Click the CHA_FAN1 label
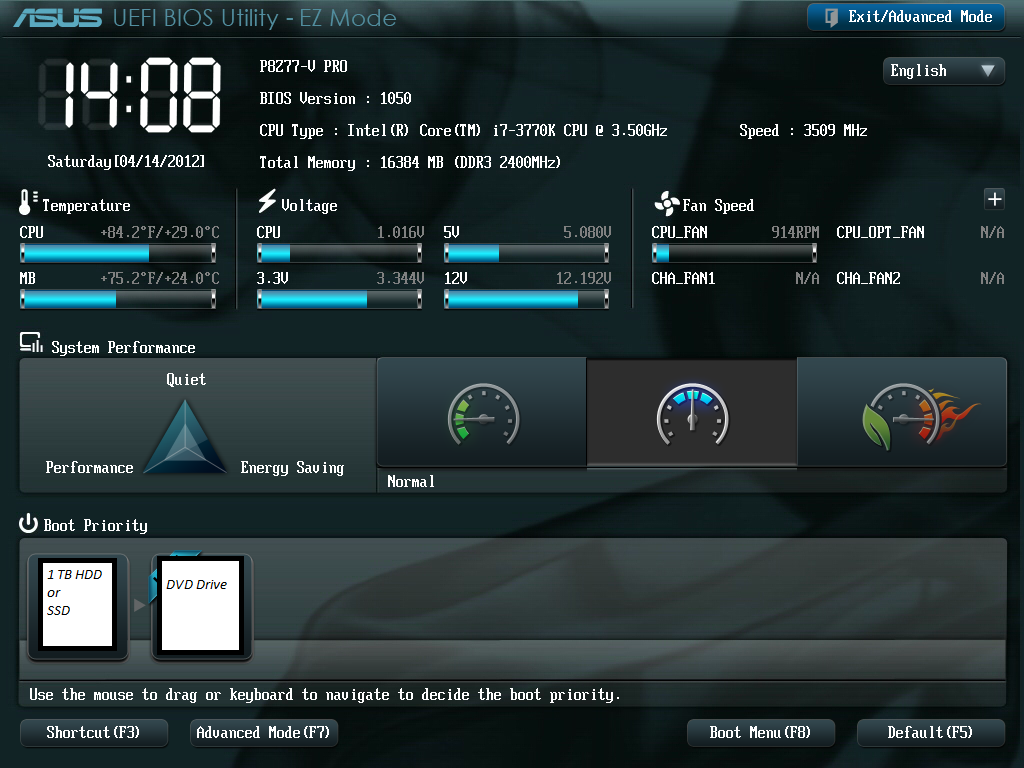This screenshot has width=1024, height=768. point(683,279)
